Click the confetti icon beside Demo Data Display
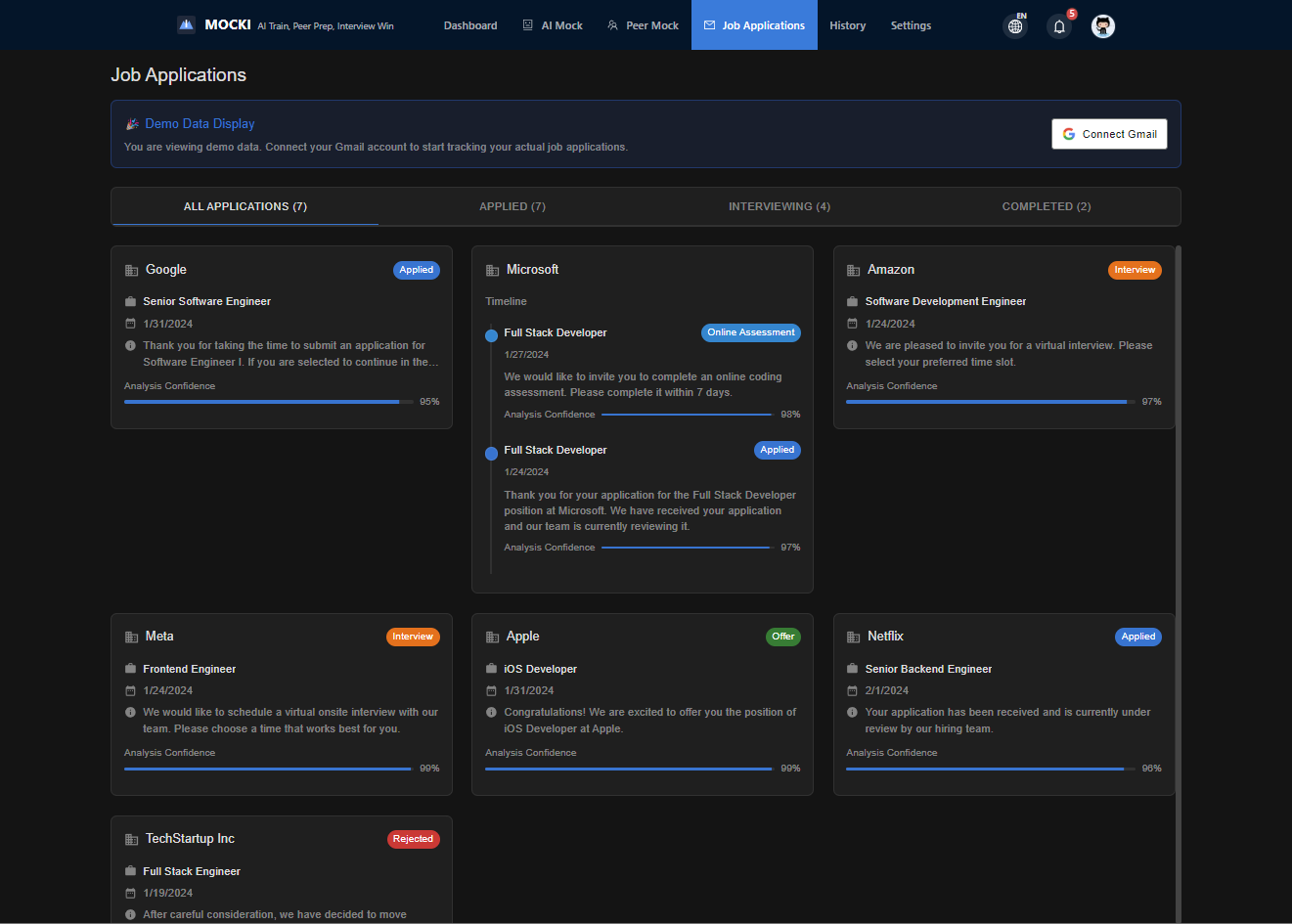The height and width of the screenshot is (924, 1292). 132,123
